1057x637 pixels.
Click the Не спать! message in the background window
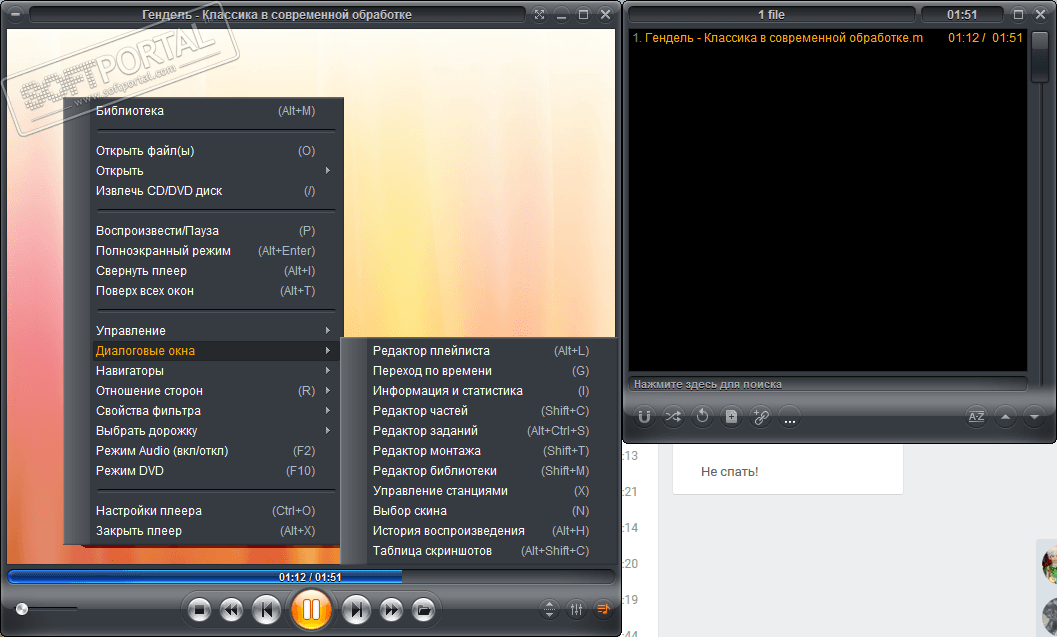coord(729,472)
